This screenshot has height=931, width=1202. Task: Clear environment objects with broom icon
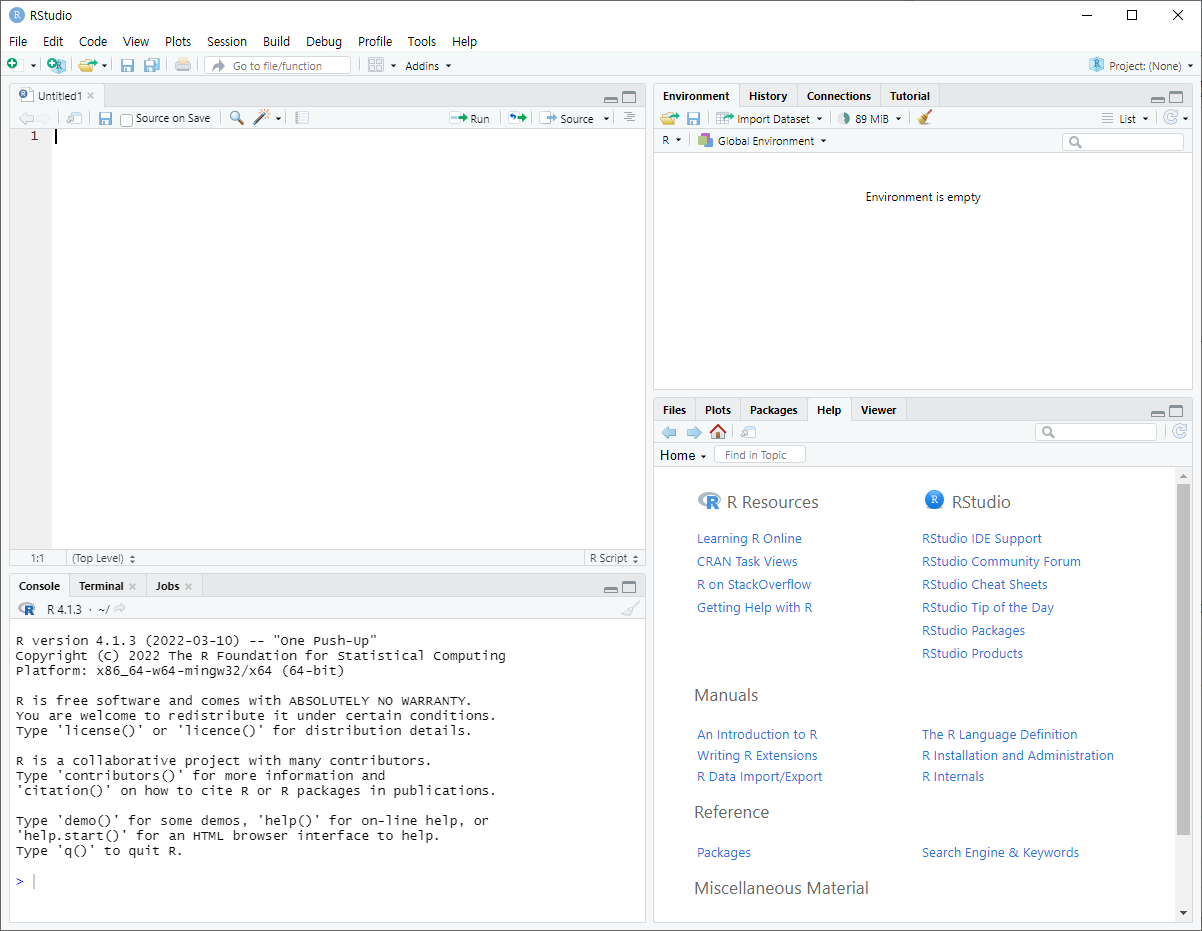[925, 118]
